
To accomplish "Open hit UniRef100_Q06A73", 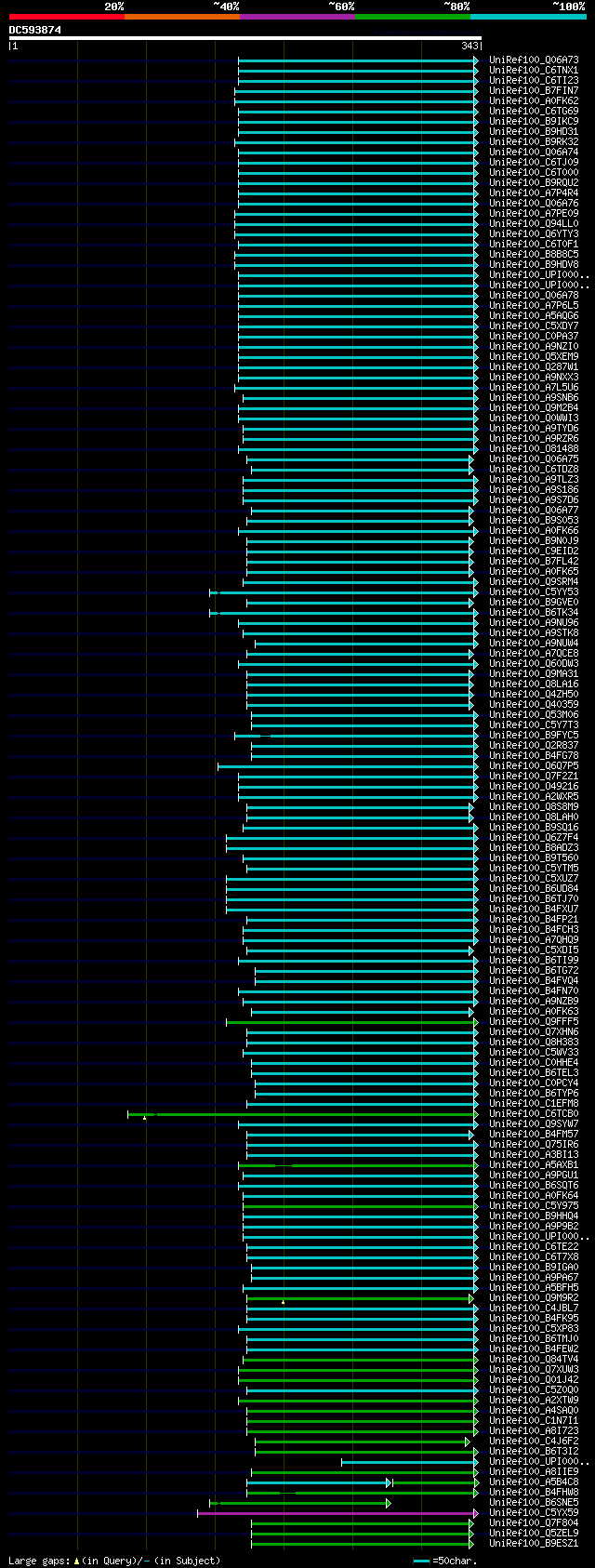I will (x=534, y=60).
